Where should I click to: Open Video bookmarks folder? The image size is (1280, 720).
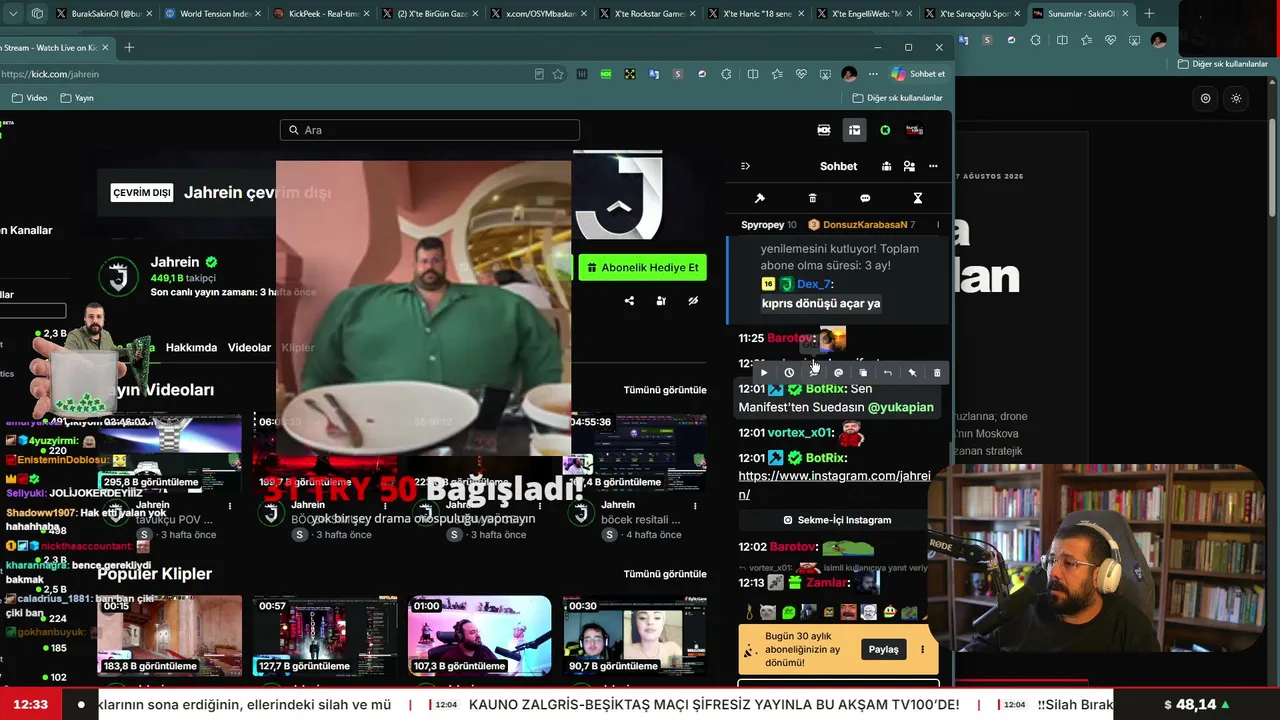pyautogui.click(x=30, y=98)
